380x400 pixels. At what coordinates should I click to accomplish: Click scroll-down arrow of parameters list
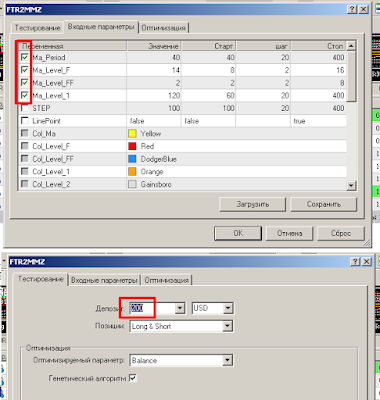pyautogui.click(x=351, y=185)
